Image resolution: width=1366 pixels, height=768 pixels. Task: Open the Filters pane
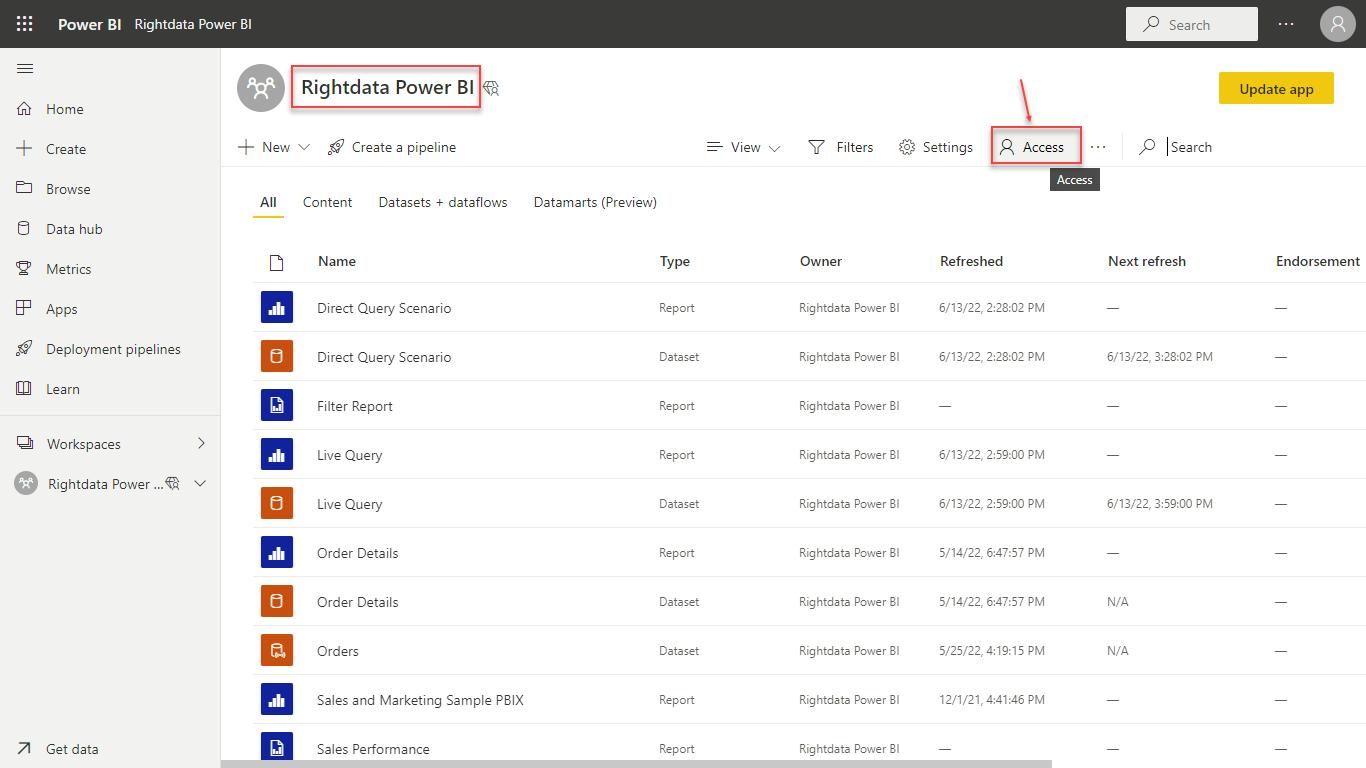(x=841, y=147)
